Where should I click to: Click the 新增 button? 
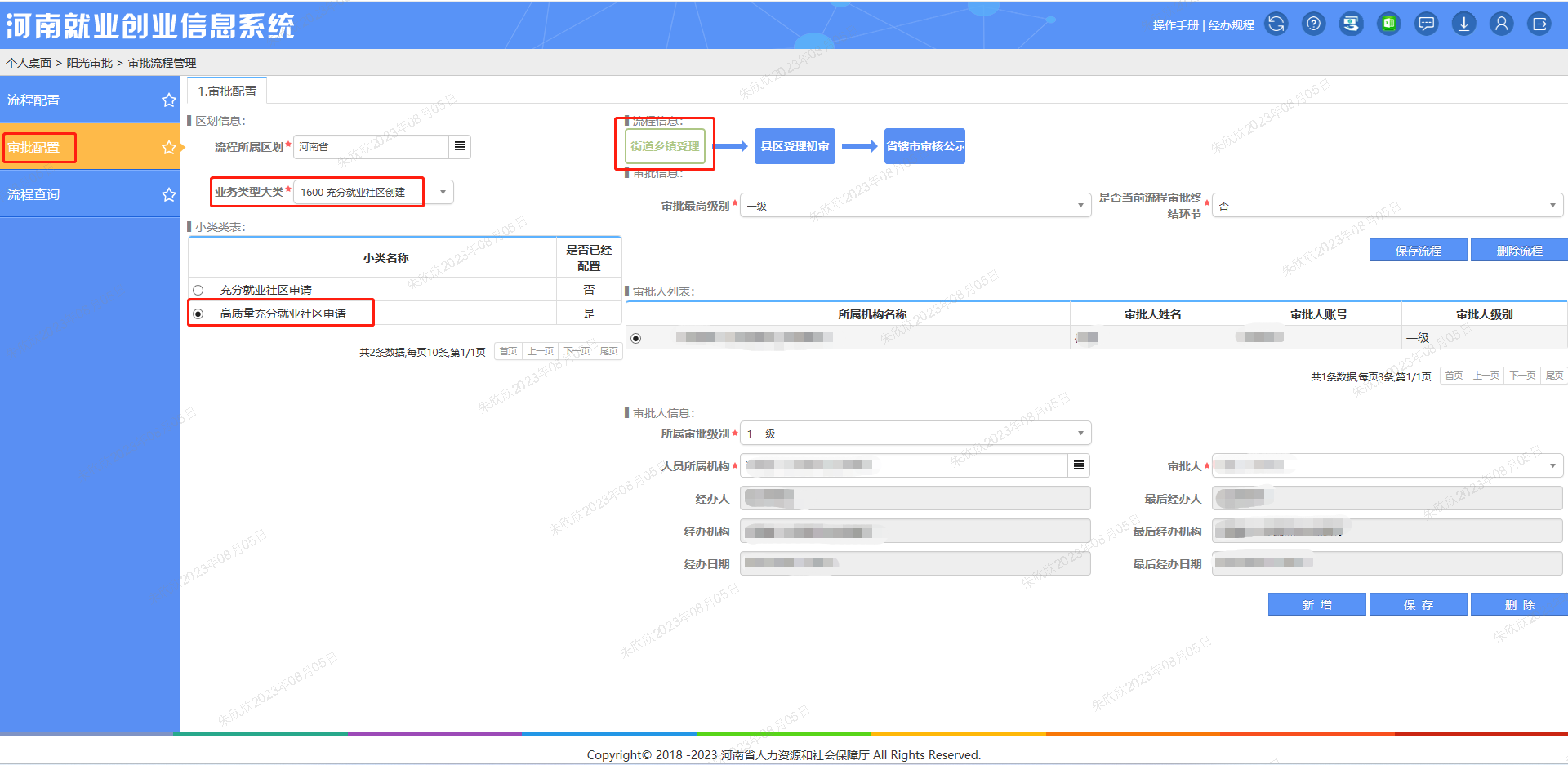[1316, 605]
